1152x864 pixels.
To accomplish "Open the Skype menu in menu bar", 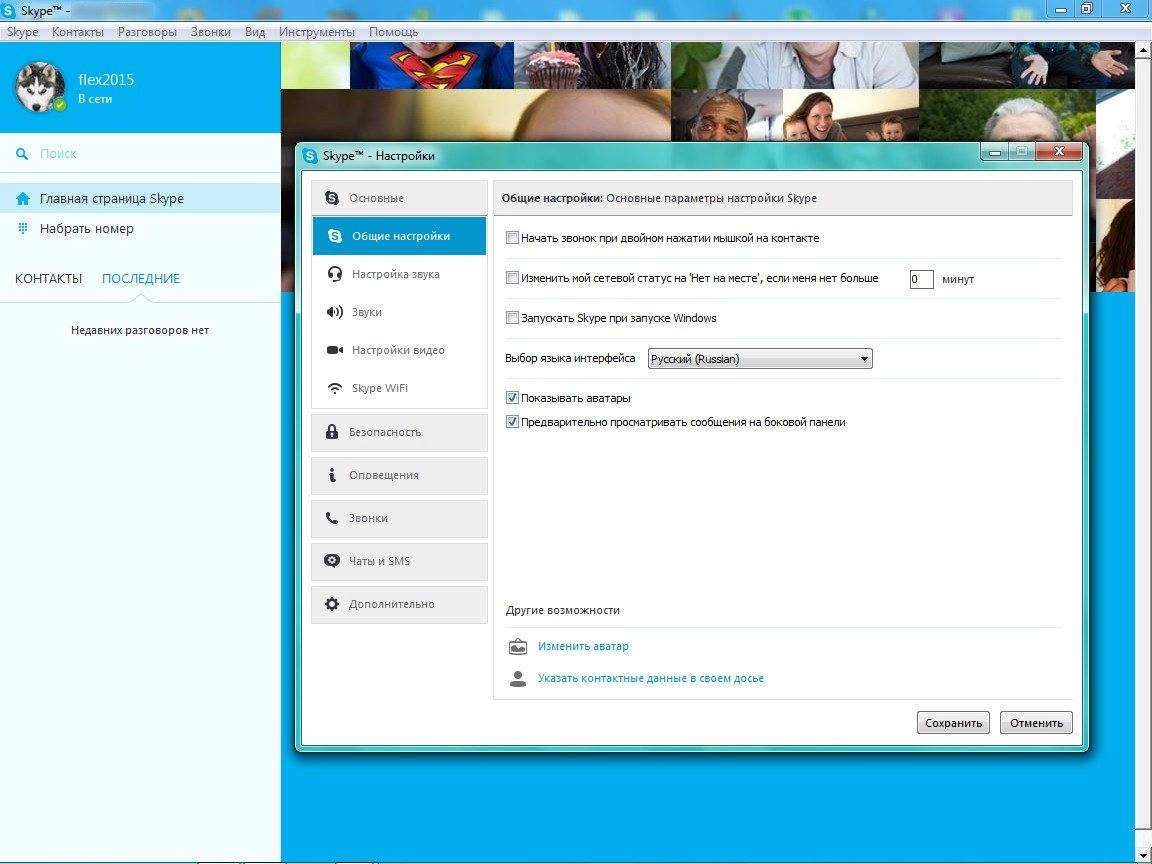I will pos(22,32).
